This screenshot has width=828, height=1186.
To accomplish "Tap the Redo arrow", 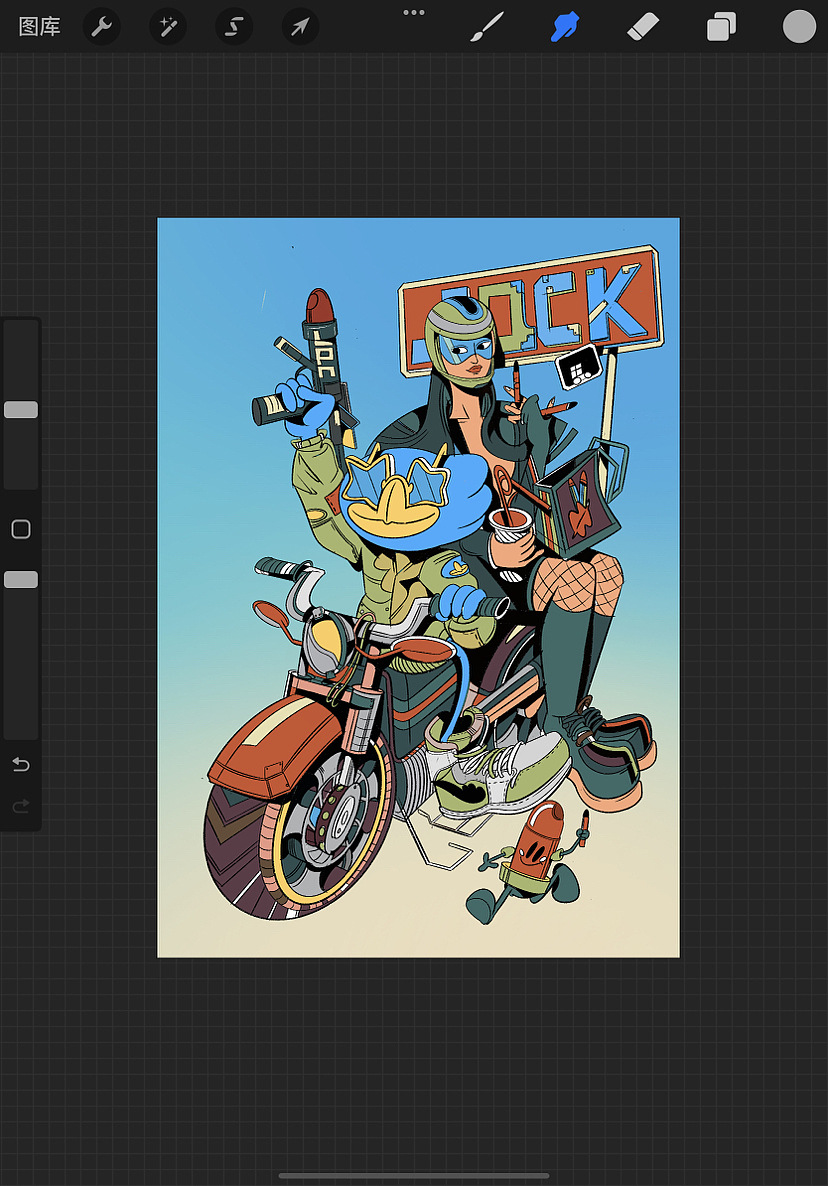I will [21, 806].
